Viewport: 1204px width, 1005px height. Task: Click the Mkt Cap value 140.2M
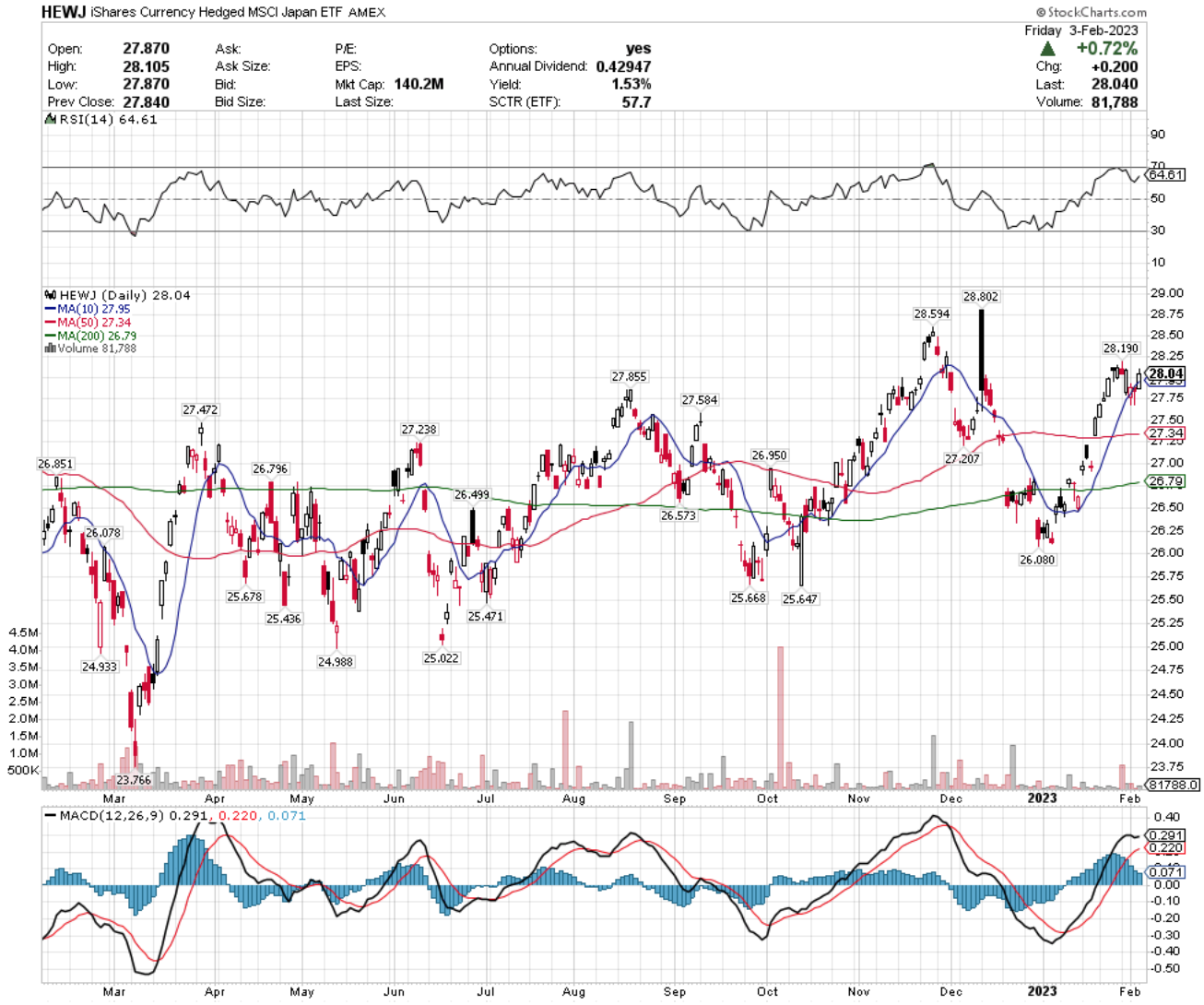pos(419,84)
